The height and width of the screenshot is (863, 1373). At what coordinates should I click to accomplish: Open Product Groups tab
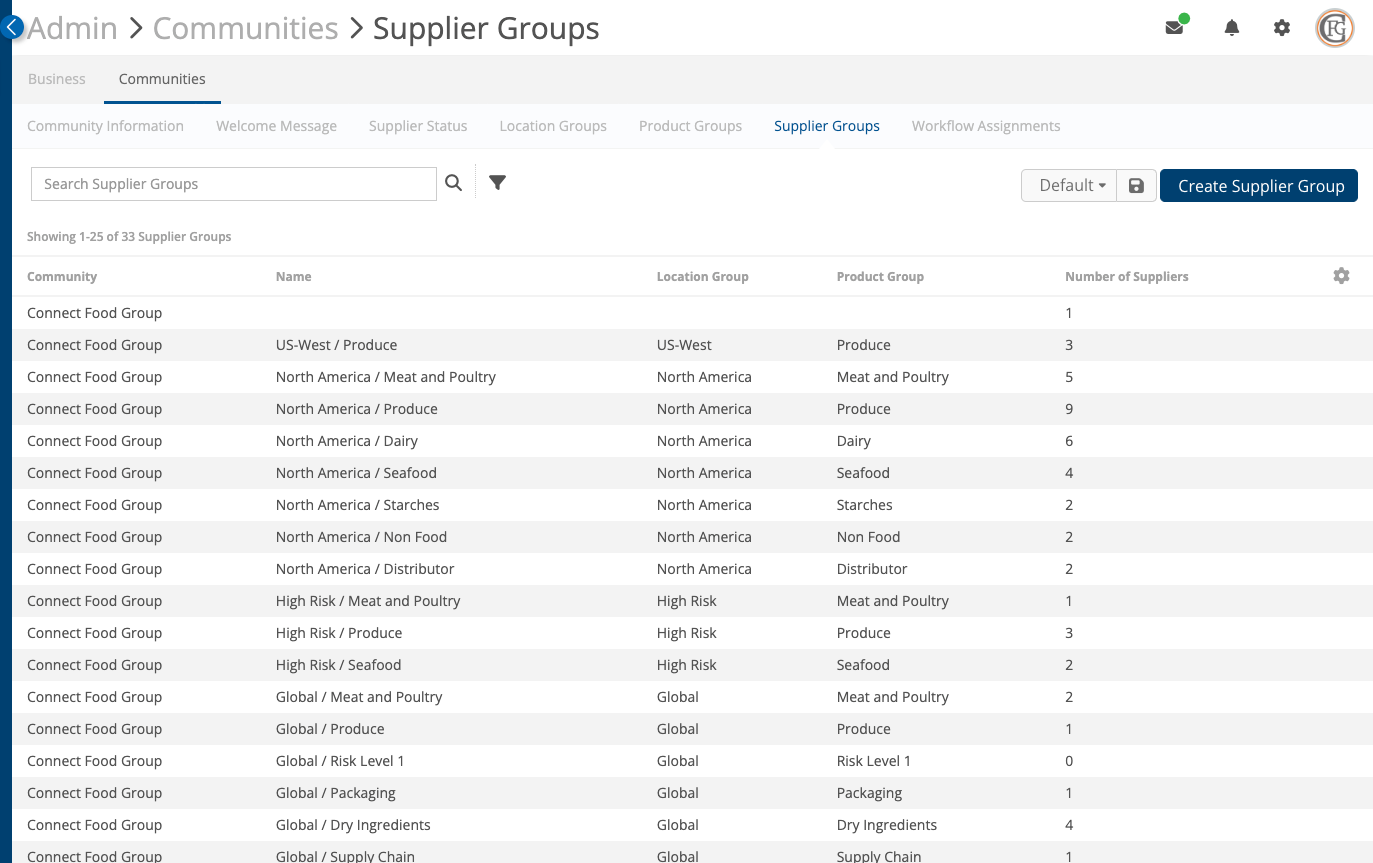(690, 126)
